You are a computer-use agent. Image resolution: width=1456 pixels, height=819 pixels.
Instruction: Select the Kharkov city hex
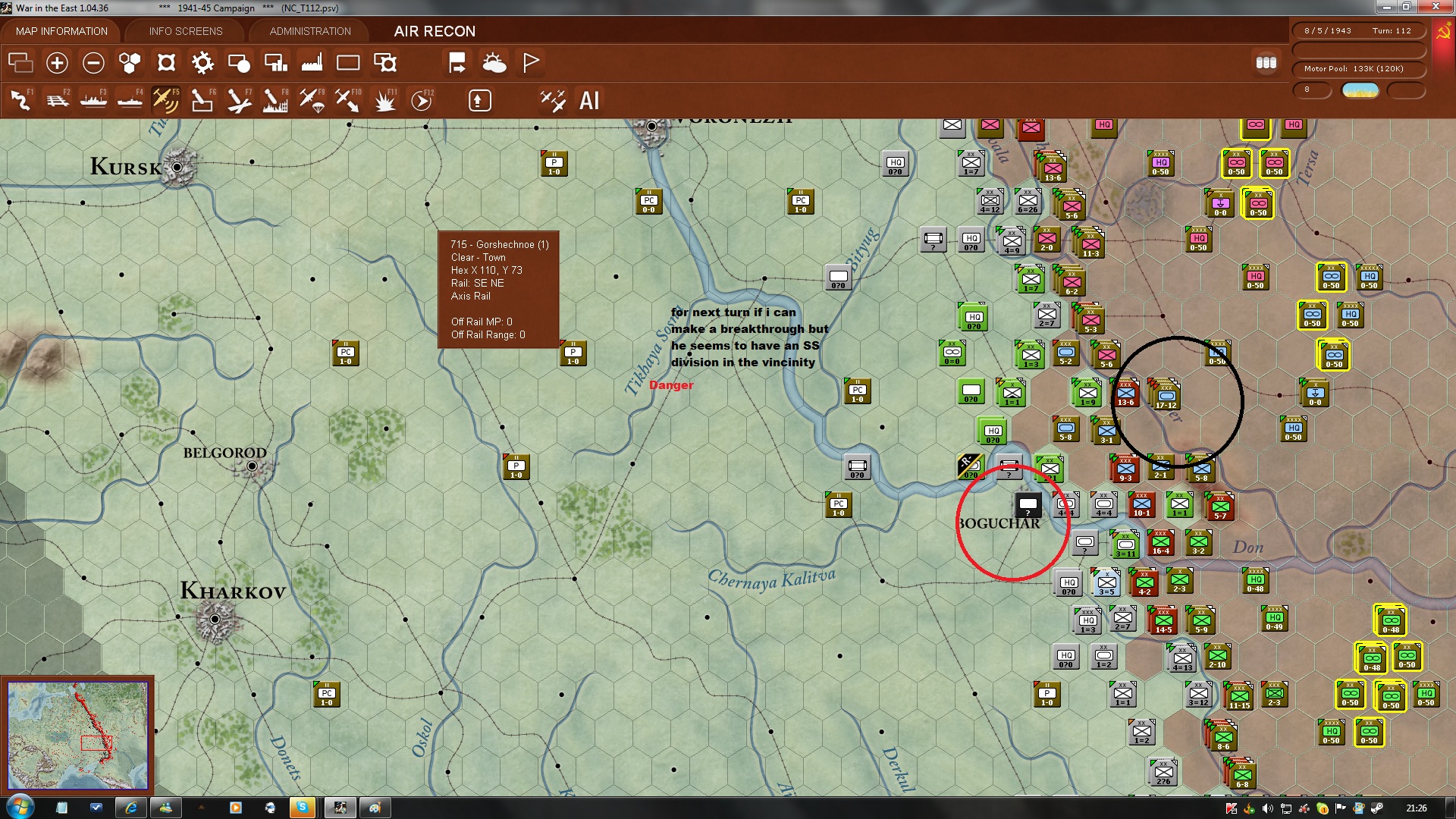(x=215, y=620)
